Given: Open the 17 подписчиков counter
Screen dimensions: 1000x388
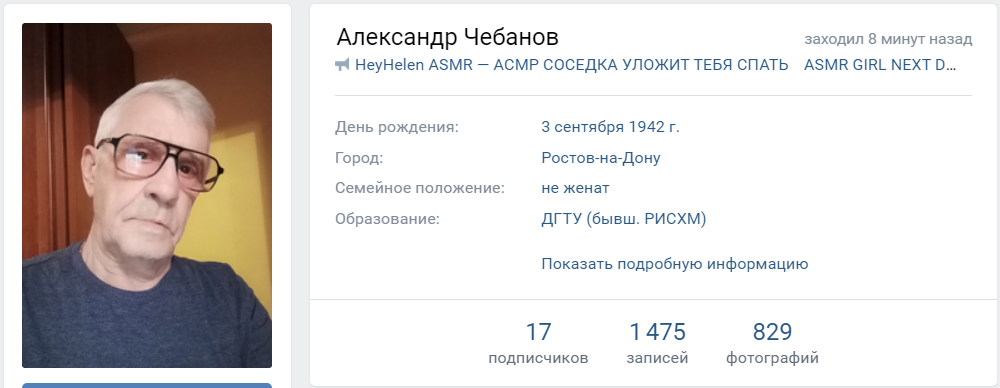Looking at the screenshot, I should pyautogui.click(x=538, y=343).
